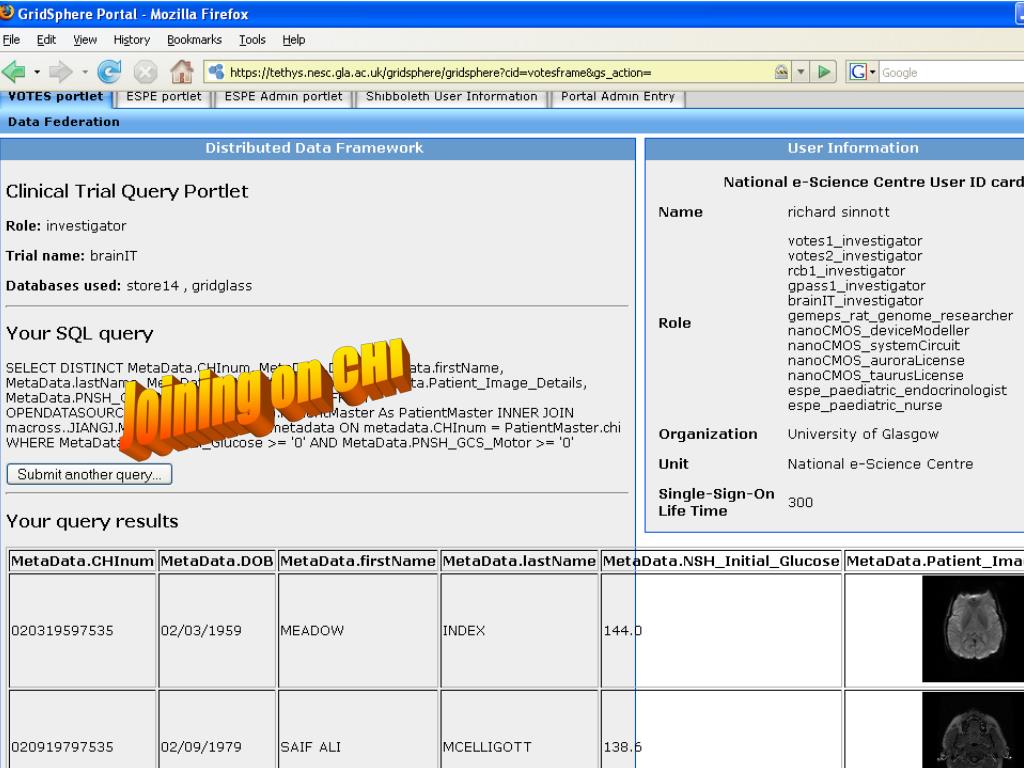
Task: Switch to the ESPE Admin portlet tab
Action: [283, 97]
